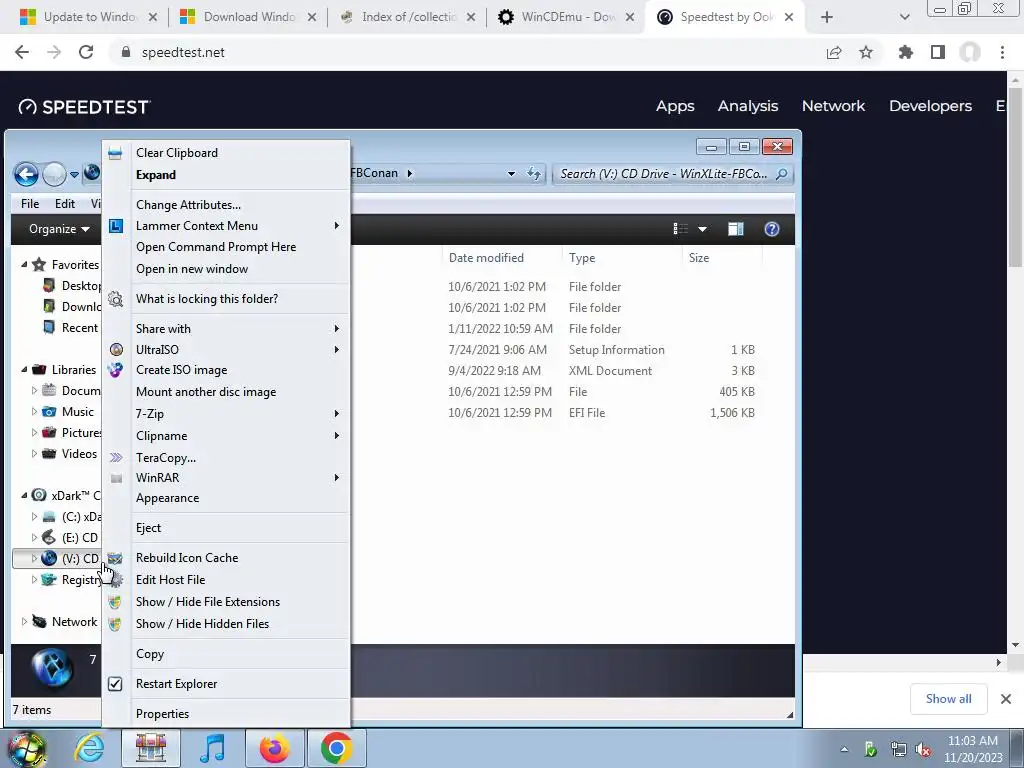Collapse the Libraries tree group

coord(24,370)
